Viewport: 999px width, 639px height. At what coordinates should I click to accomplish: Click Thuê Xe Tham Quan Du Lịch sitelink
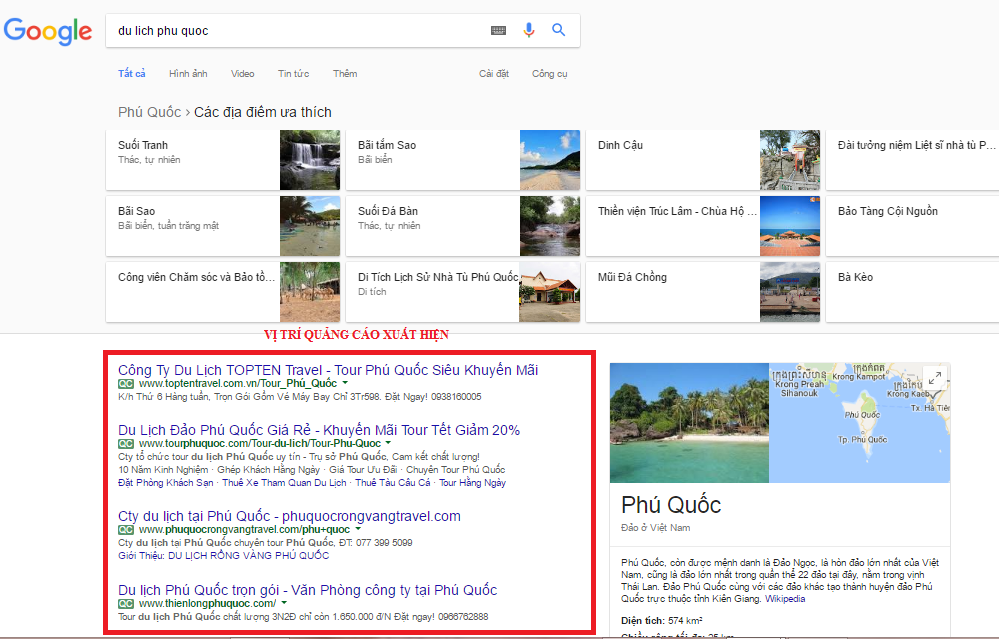(284, 483)
